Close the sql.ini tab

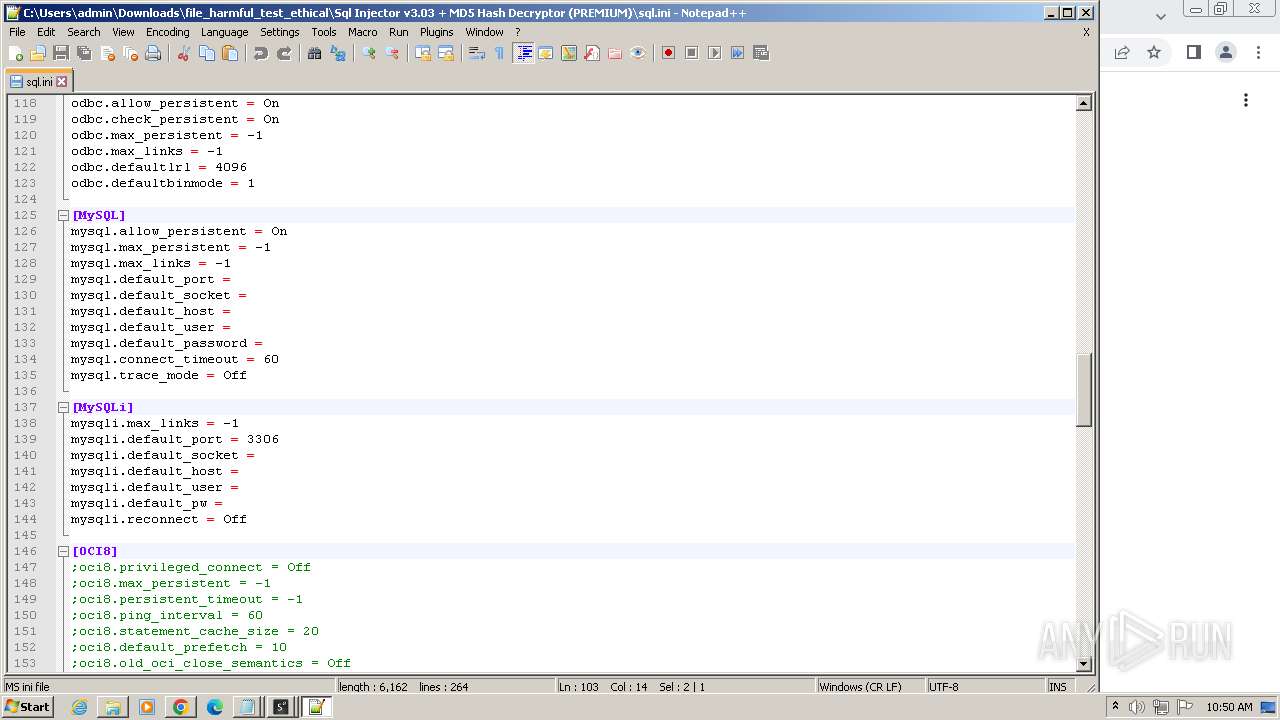(62, 82)
